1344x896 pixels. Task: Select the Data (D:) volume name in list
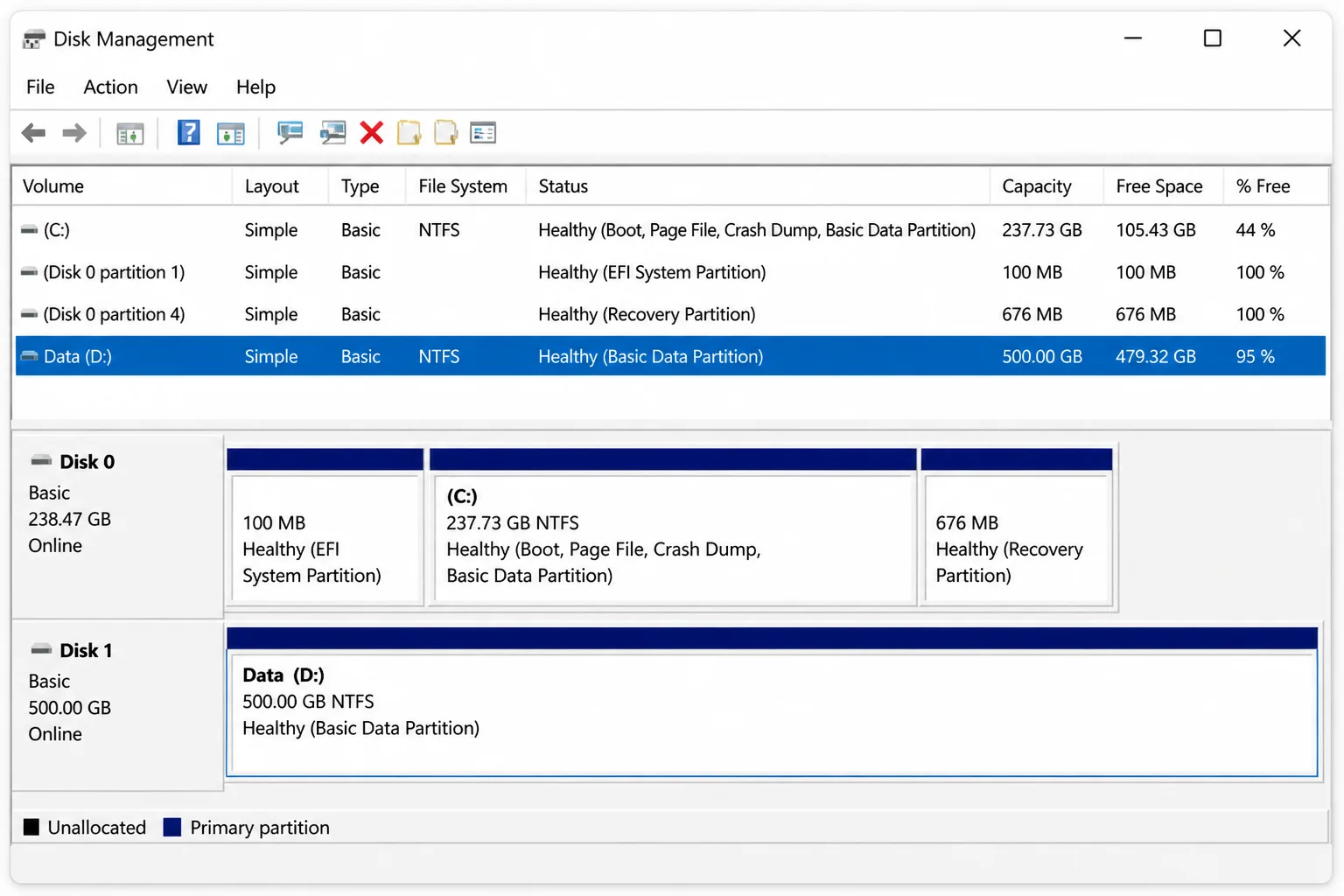coord(78,356)
